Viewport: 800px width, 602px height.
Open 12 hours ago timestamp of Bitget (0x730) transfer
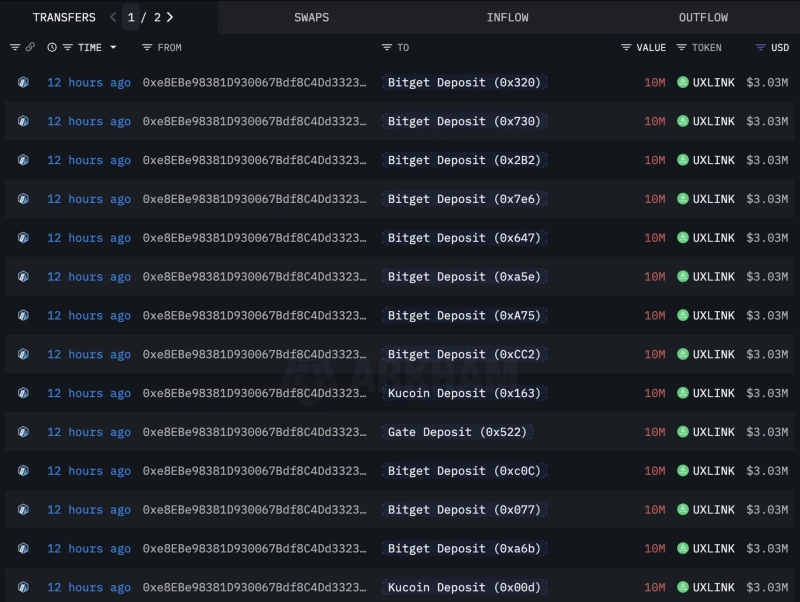pyautogui.click(x=88, y=121)
